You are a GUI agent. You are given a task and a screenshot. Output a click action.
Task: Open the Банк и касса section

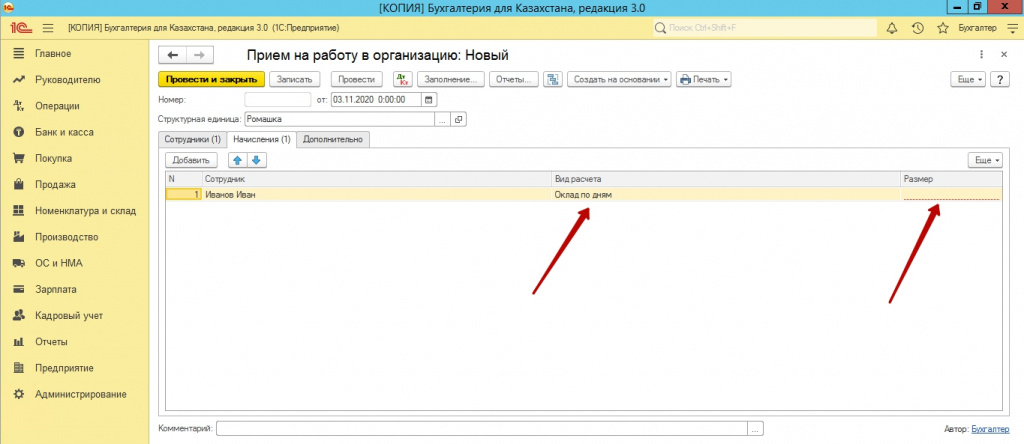coord(64,132)
